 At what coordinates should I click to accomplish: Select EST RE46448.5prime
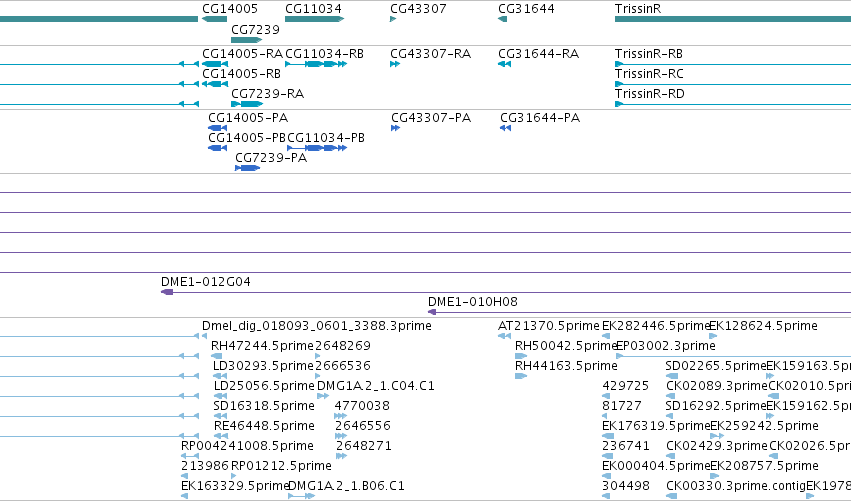264,426
